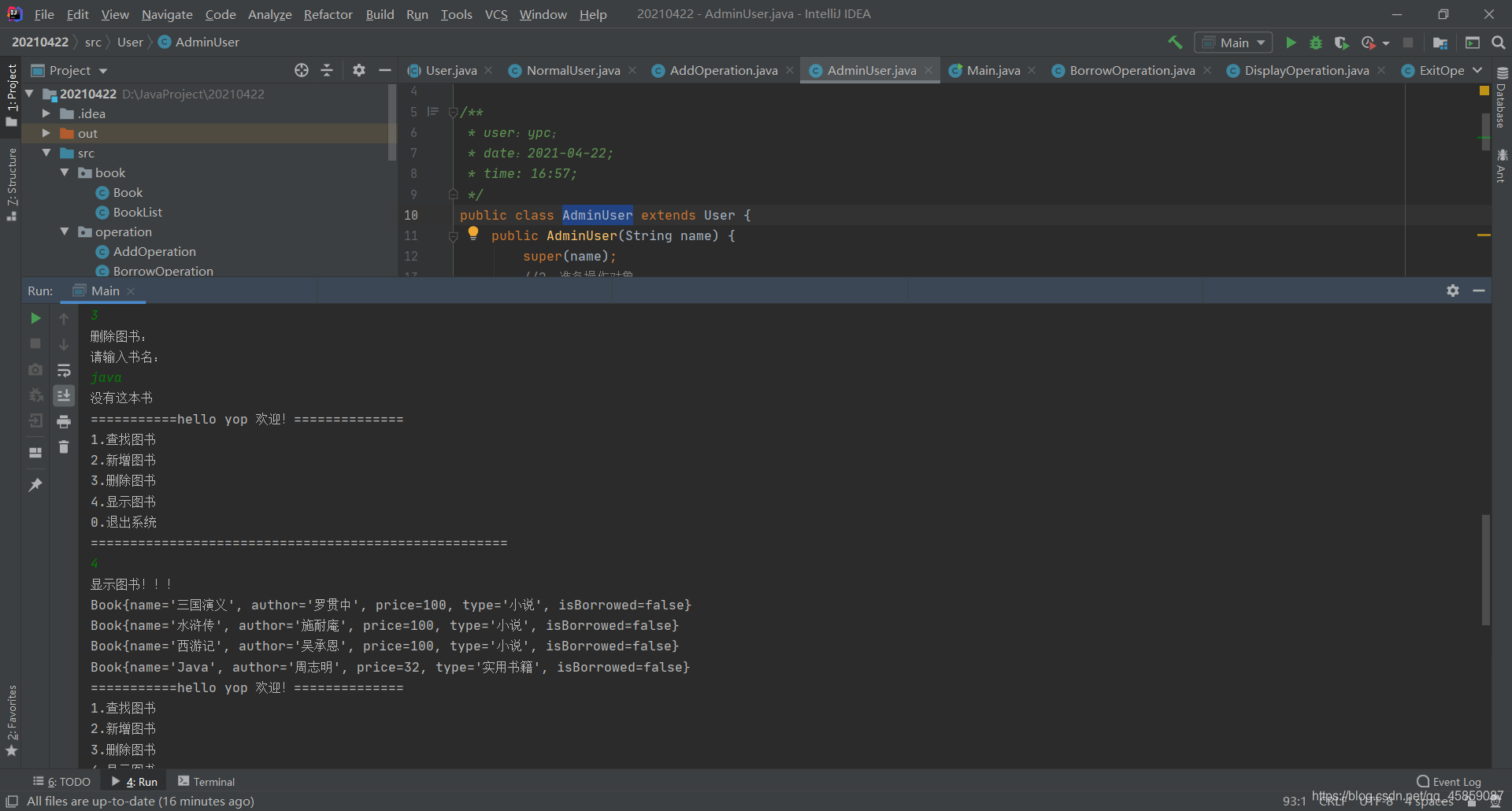Toggle the 6: TODO tool window
The height and width of the screenshot is (811, 1512).
tap(62, 781)
